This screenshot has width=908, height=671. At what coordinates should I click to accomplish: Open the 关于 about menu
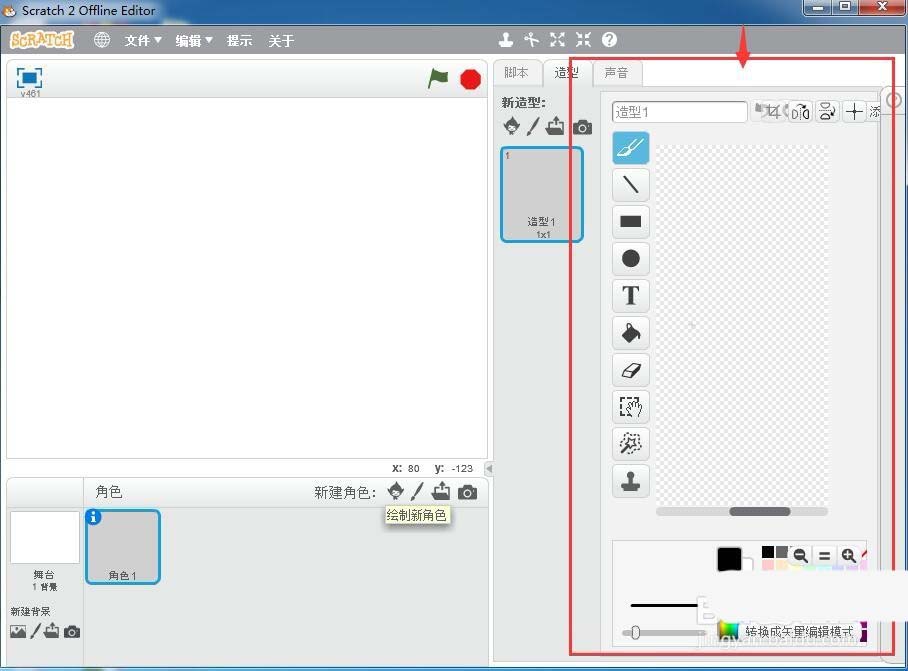(281, 41)
